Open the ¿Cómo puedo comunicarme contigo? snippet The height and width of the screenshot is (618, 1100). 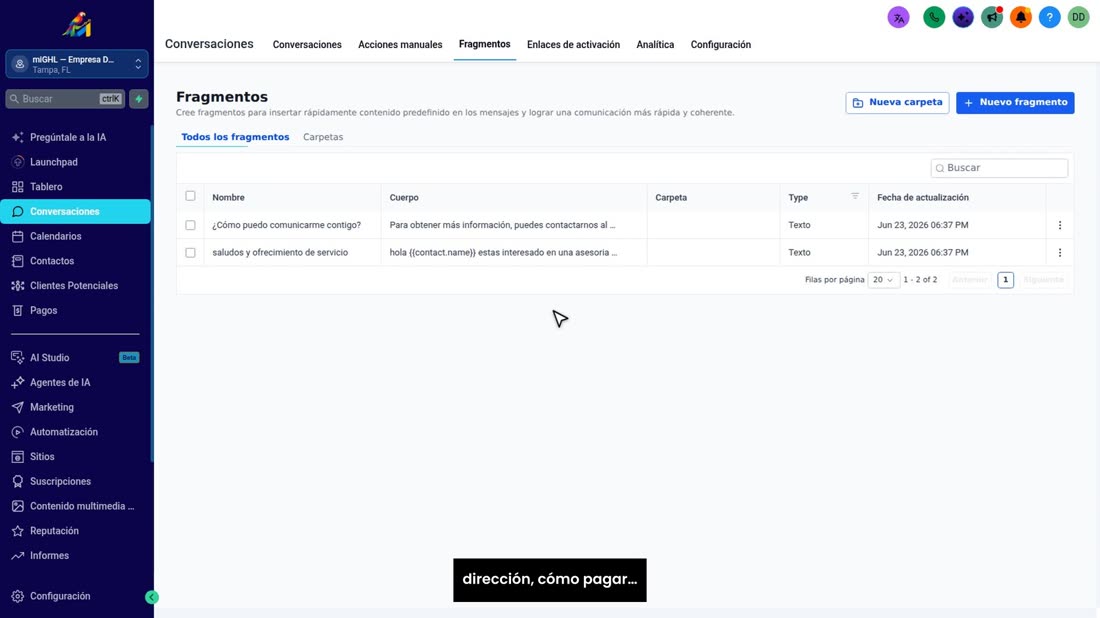(286, 225)
